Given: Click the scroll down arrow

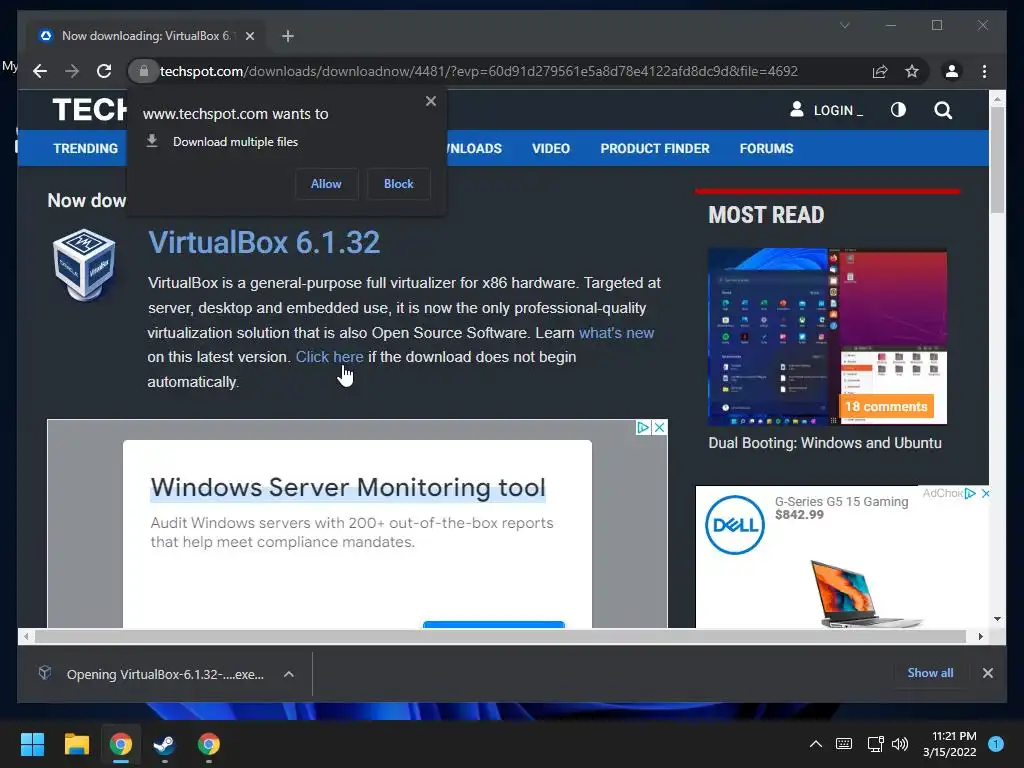Looking at the screenshot, I should coord(997,619).
